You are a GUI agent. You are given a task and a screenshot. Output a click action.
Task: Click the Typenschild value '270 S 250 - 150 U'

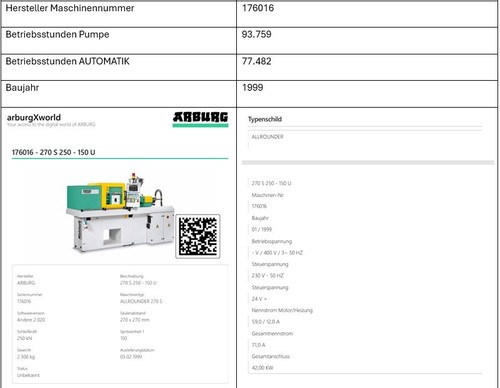[271, 183]
